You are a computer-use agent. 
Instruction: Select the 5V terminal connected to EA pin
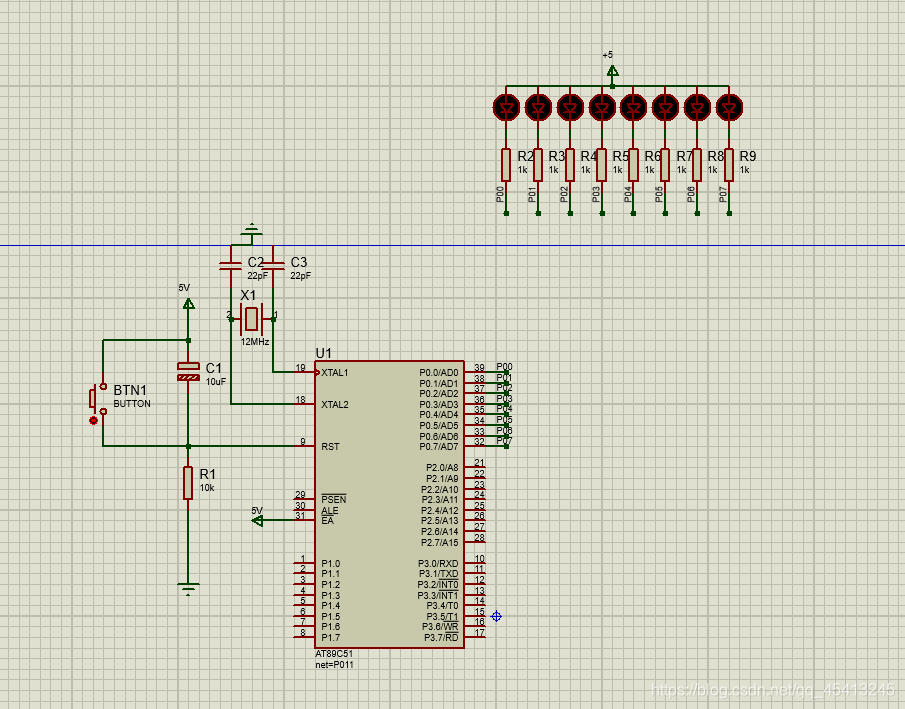coord(258,520)
